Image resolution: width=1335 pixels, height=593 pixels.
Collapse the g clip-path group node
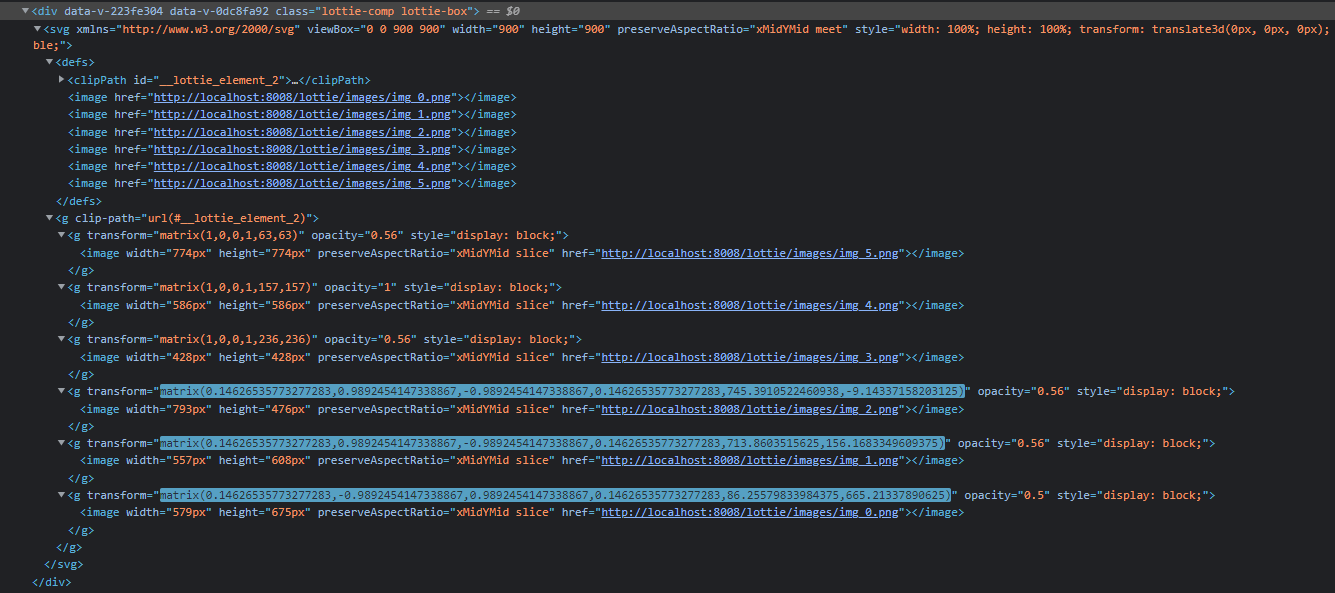[49, 218]
